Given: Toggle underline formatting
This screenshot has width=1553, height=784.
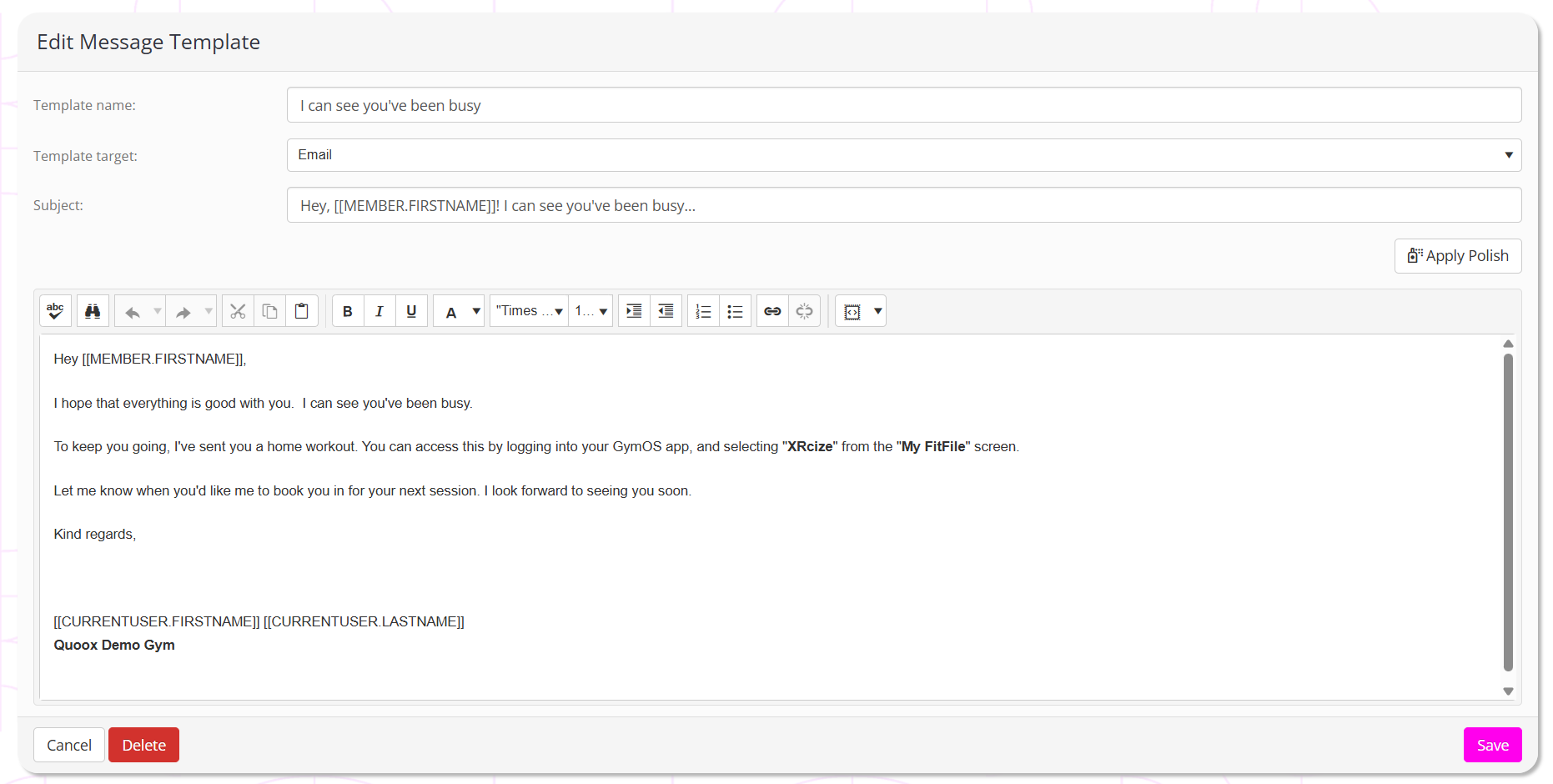Looking at the screenshot, I should click(411, 311).
